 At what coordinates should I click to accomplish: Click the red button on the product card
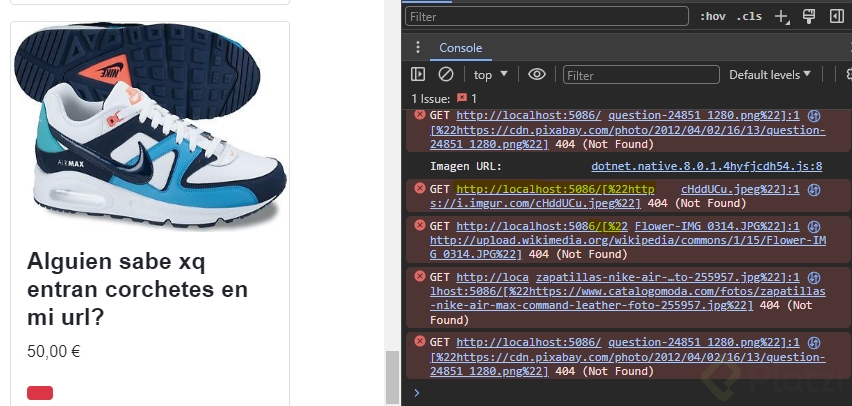(x=40, y=393)
